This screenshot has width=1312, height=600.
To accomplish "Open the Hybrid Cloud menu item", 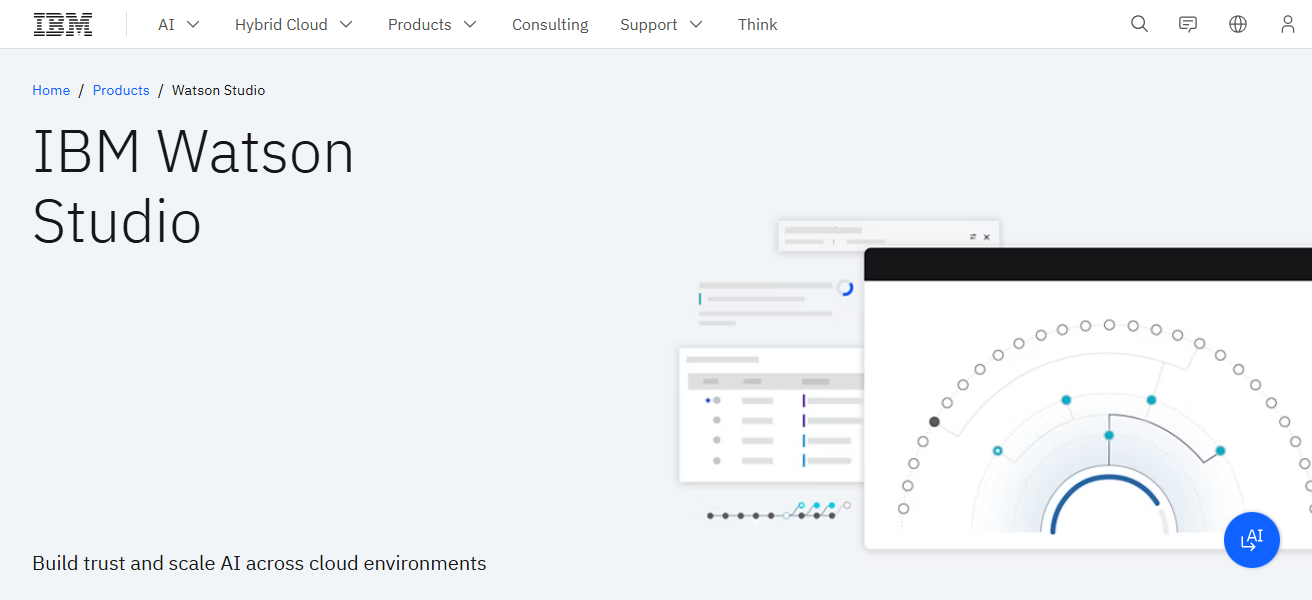I will (x=281, y=24).
